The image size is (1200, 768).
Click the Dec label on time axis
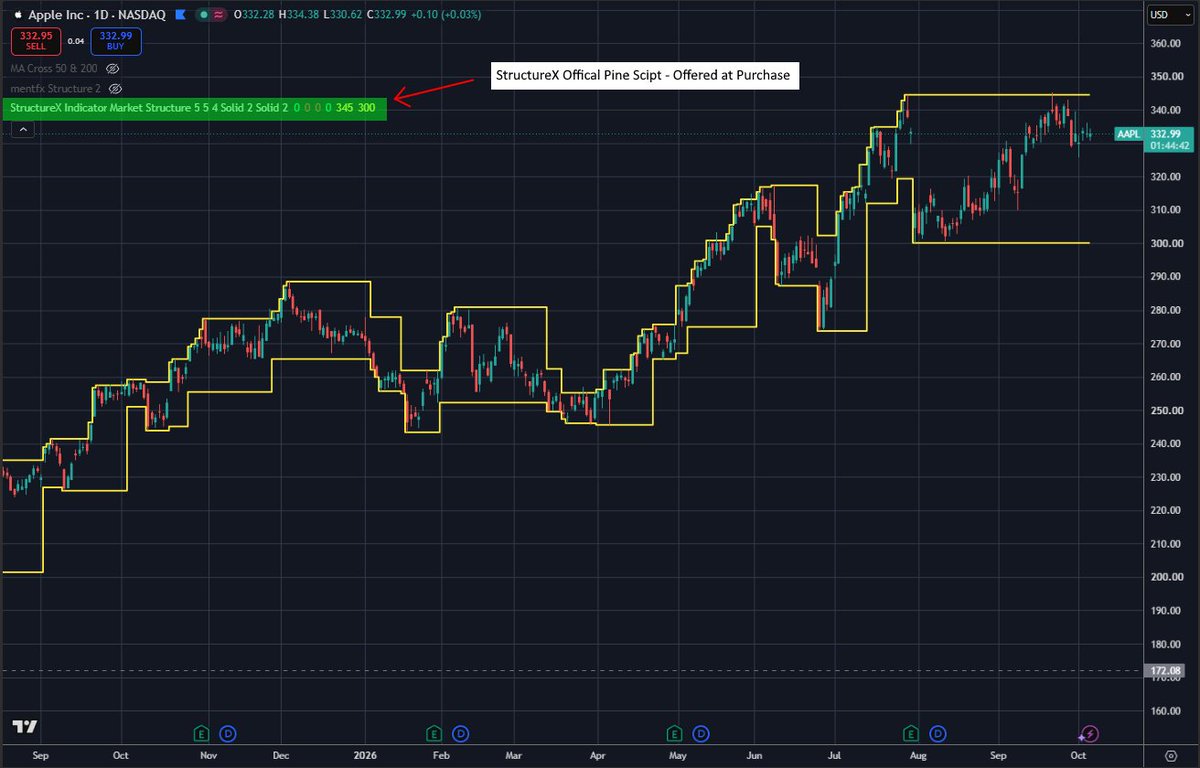pos(281,756)
